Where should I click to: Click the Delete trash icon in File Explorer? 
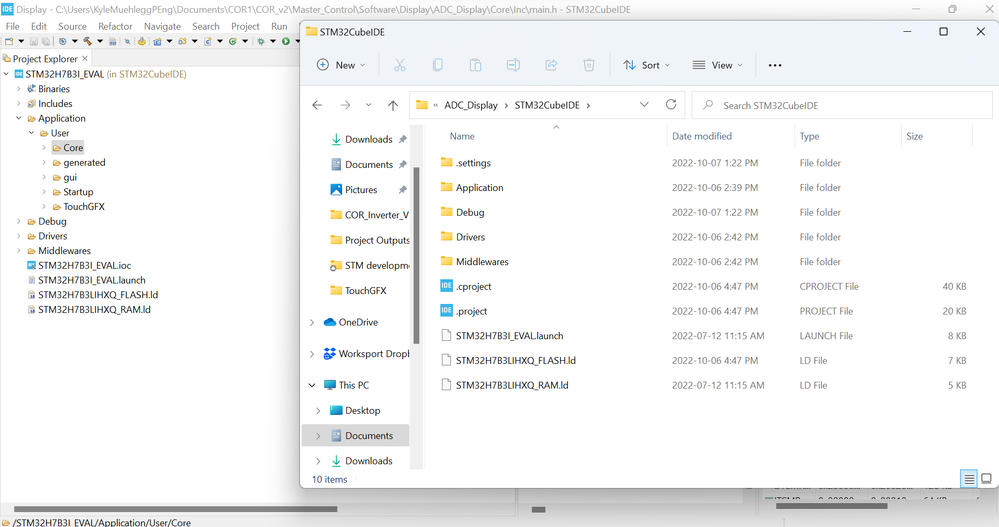(x=589, y=65)
